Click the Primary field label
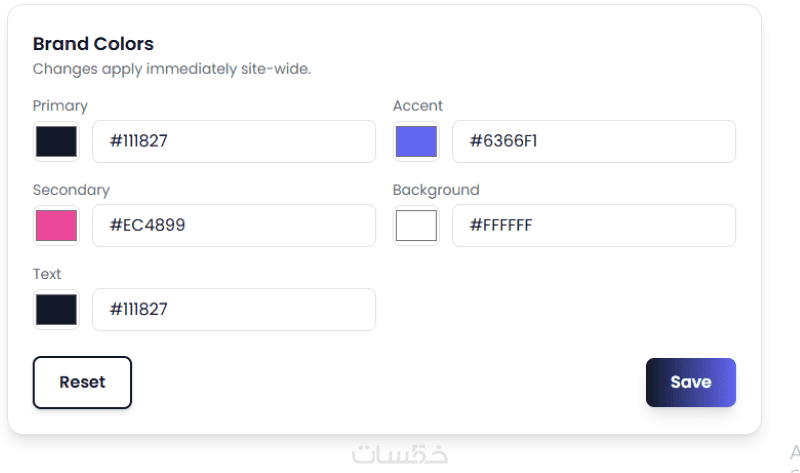 coord(60,106)
